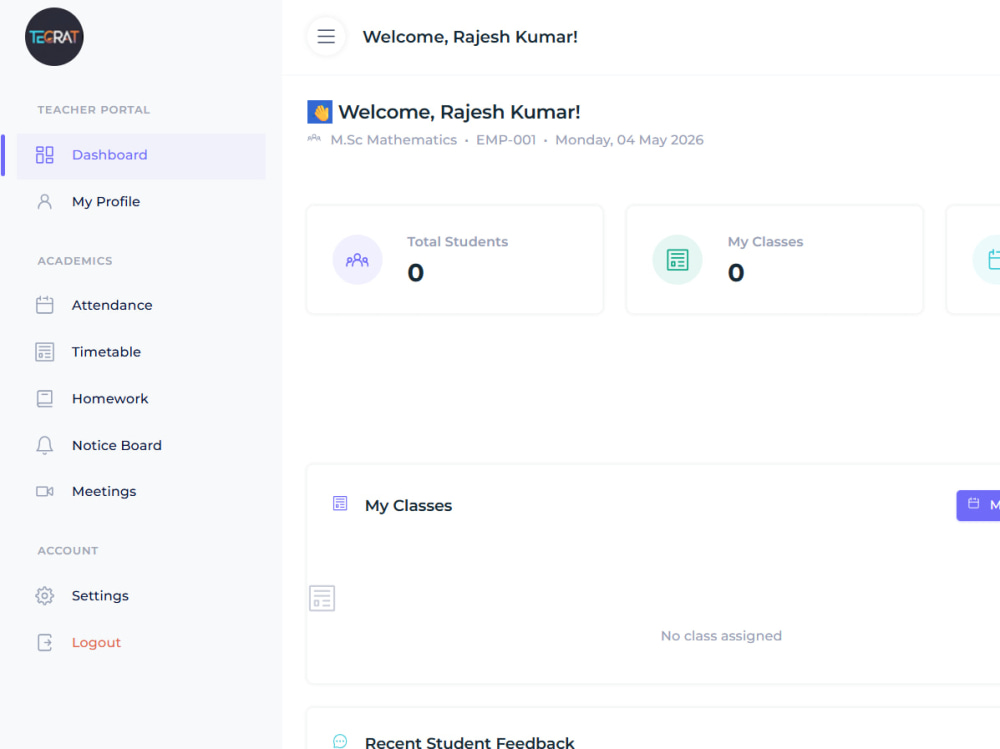The image size is (1000, 749).
Task: Click the My Classes section heading icon
Action: pyautogui.click(x=340, y=503)
